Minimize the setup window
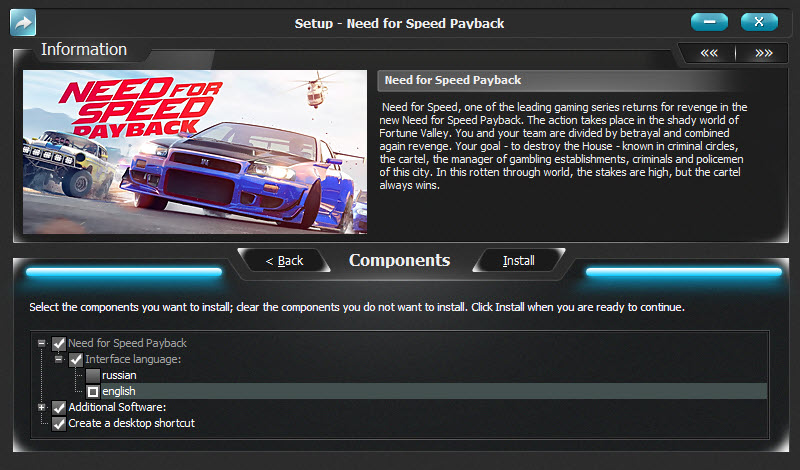 [x=709, y=21]
